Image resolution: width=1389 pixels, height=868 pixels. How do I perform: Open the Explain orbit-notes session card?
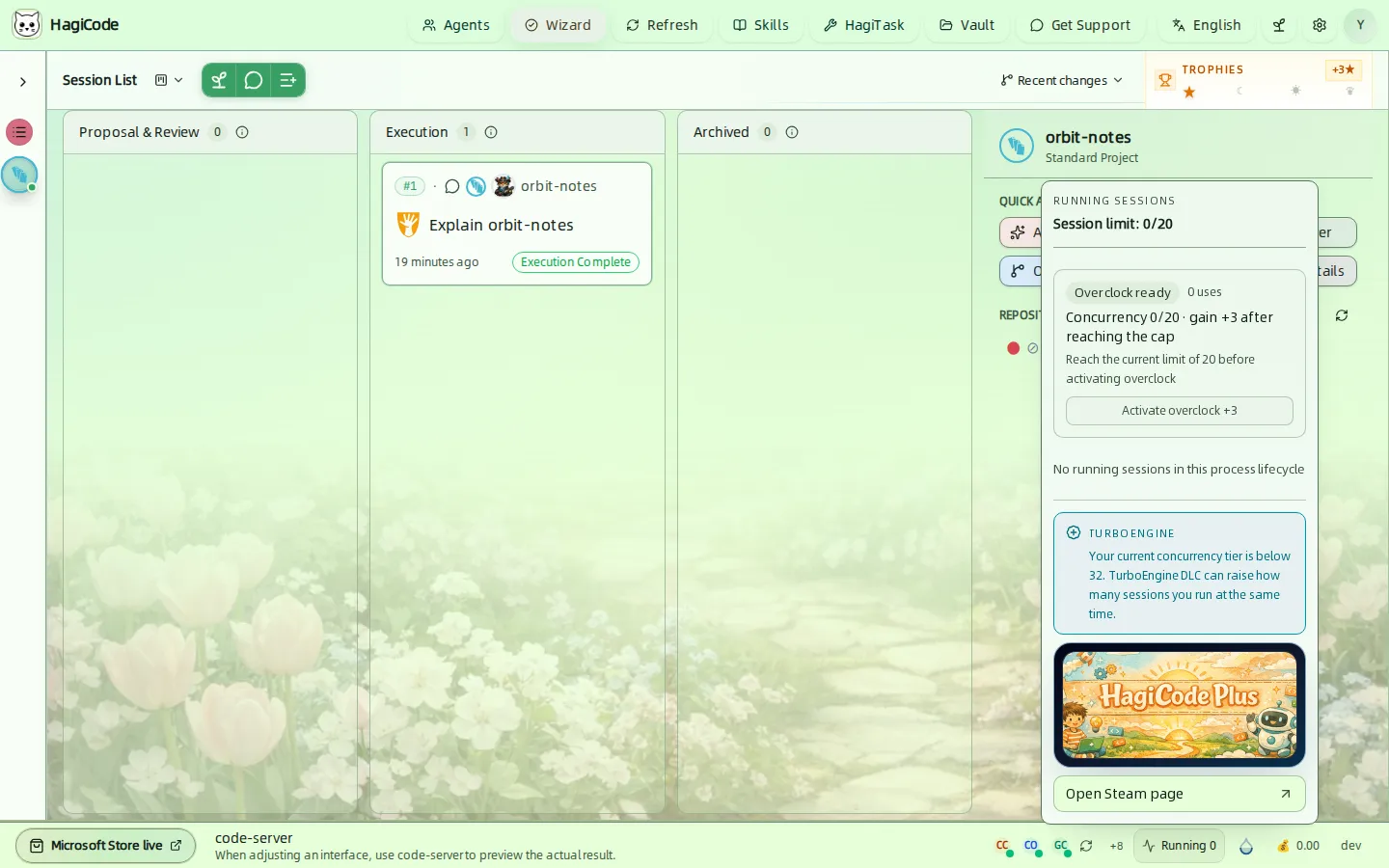click(517, 224)
